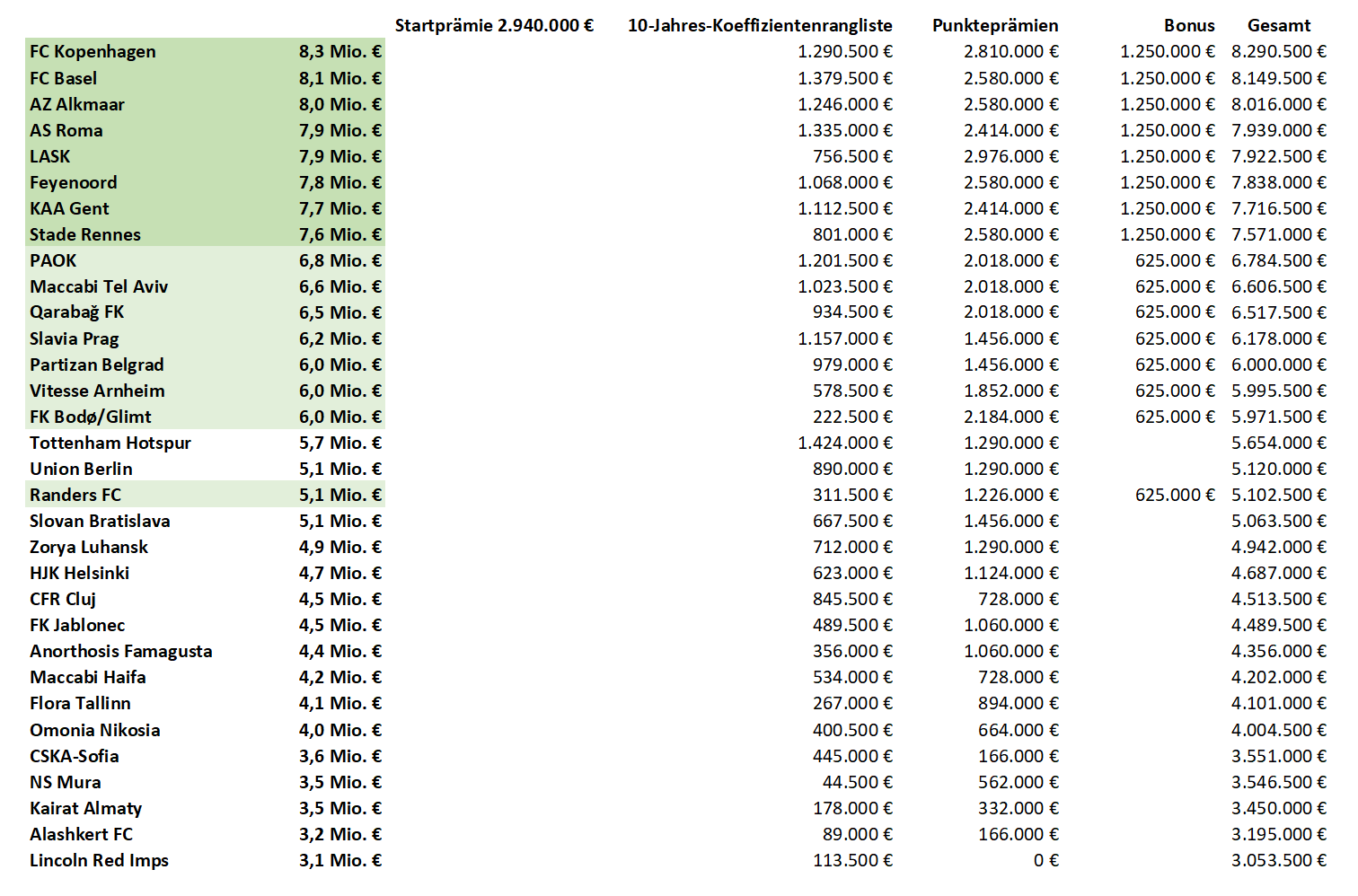The image size is (1358, 896).
Task: Click the '5,7 Mio. €' value for Tottenham
Action: (x=340, y=443)
